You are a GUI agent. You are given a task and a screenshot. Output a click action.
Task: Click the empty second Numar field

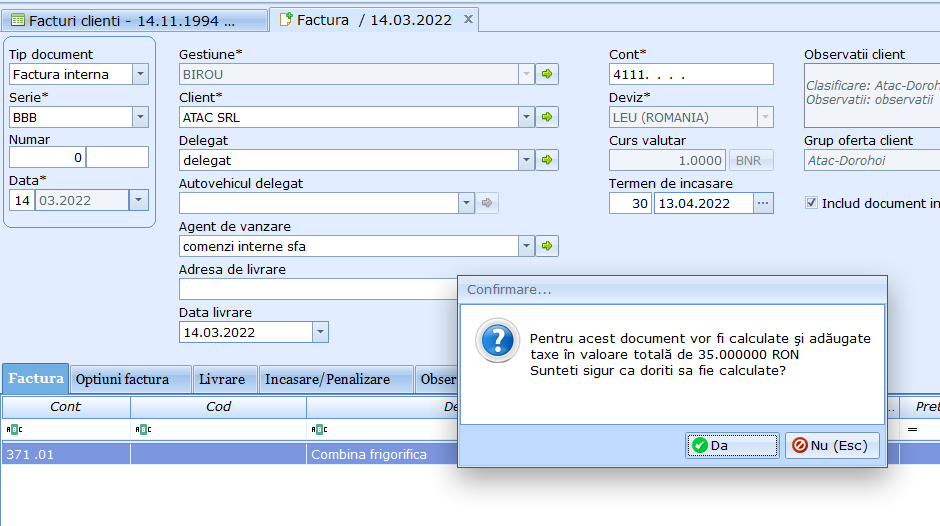click(x=118, y=157)
